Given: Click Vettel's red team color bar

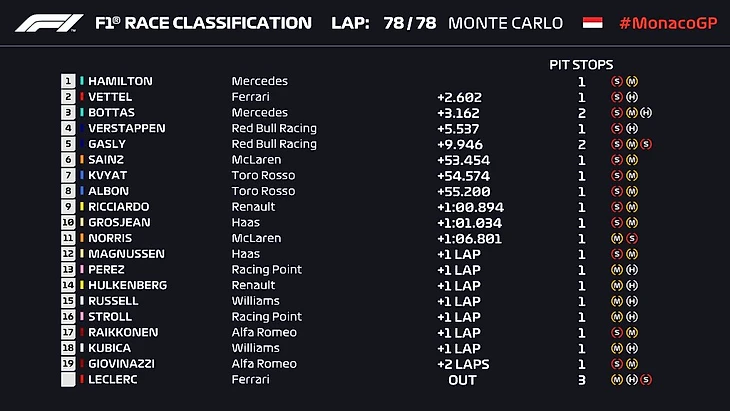Looking at the screenshot, I should pyautogui.click(x=81, y=97).
